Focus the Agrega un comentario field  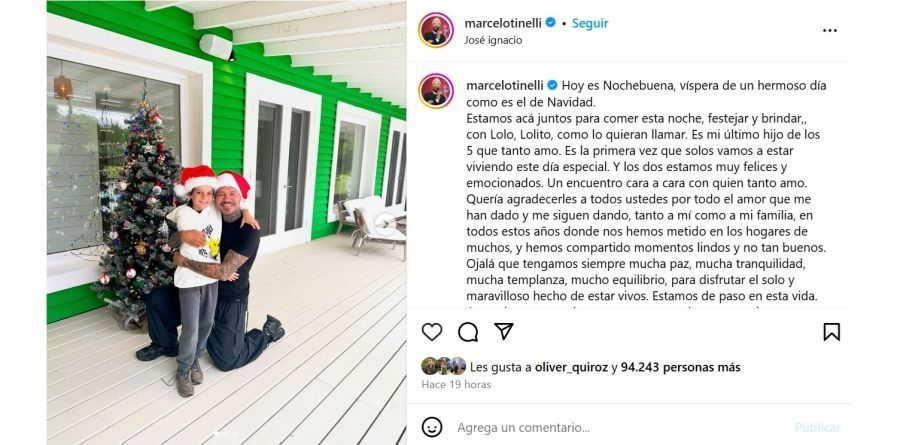point(620,428)
